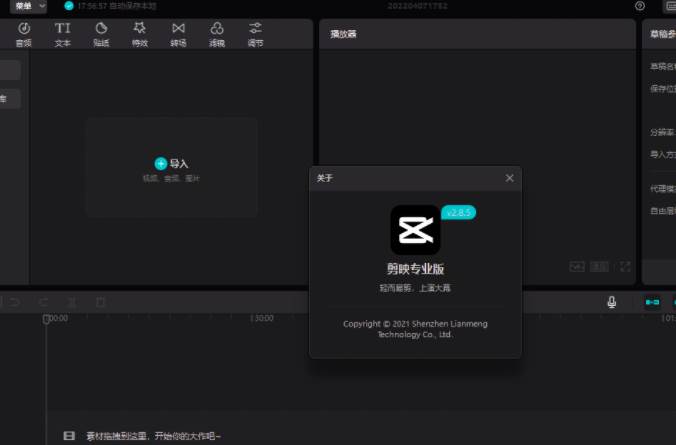Screen dimensions: 676x445
Task: Click the split clip icon in the timeline toolbar
Action: pyautogui.click(x=72, y=302)
